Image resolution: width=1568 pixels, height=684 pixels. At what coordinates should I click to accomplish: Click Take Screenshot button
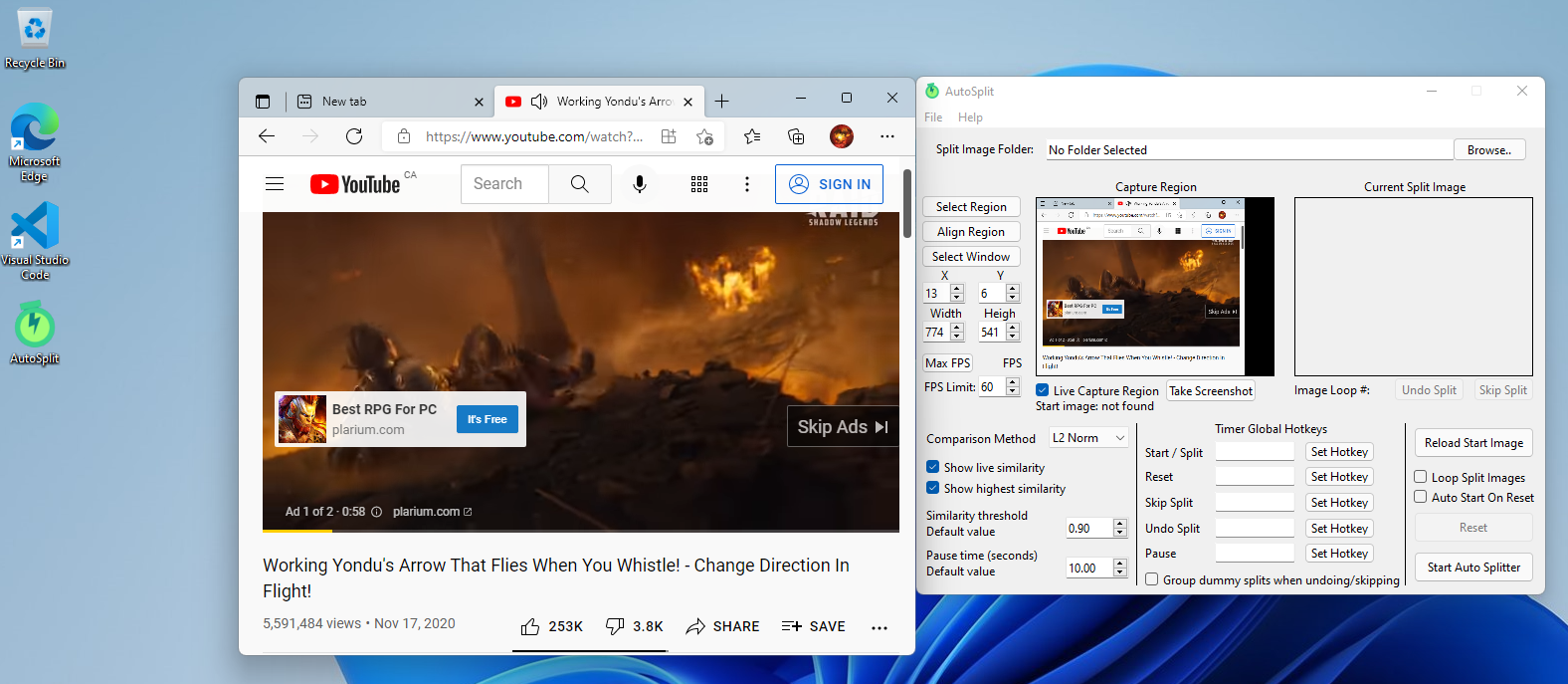(1211, 390)
